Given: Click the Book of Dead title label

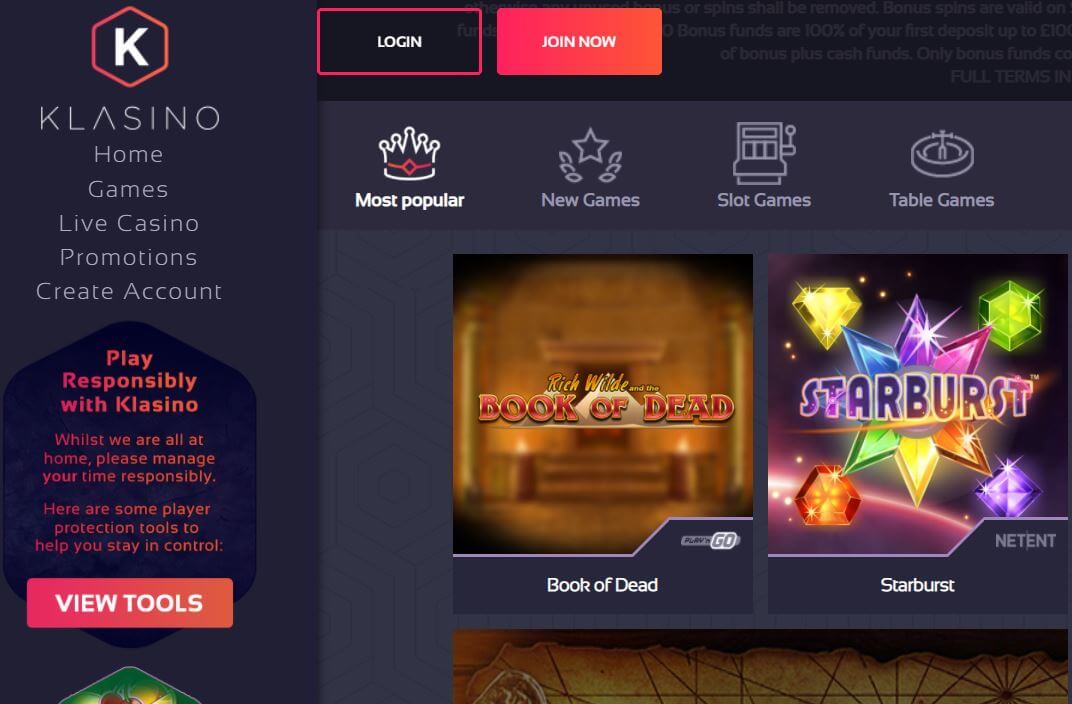Looking at the screenshot, I should pos(602,585).
